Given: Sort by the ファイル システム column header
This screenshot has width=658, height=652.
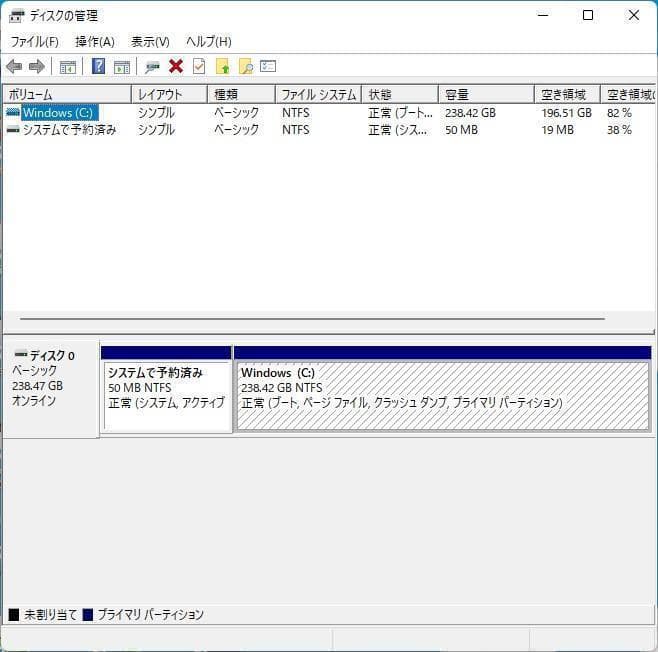Looking at the screenshot, I should 319,94.
